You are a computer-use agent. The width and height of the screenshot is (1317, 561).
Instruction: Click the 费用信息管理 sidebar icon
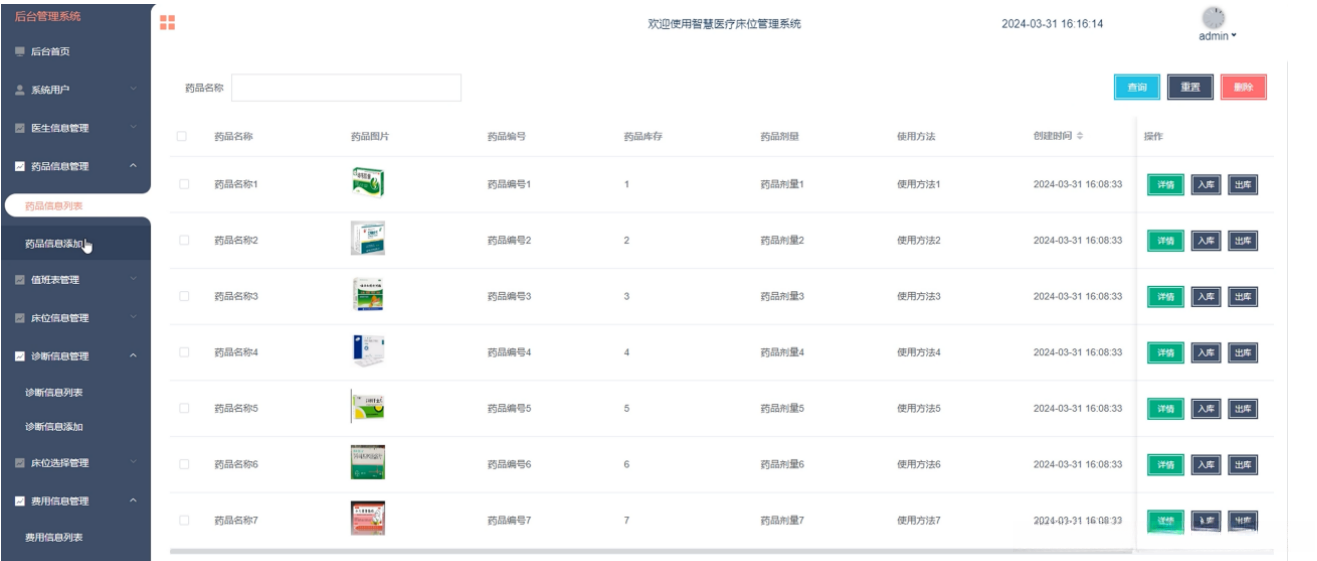tap(20, 501)
